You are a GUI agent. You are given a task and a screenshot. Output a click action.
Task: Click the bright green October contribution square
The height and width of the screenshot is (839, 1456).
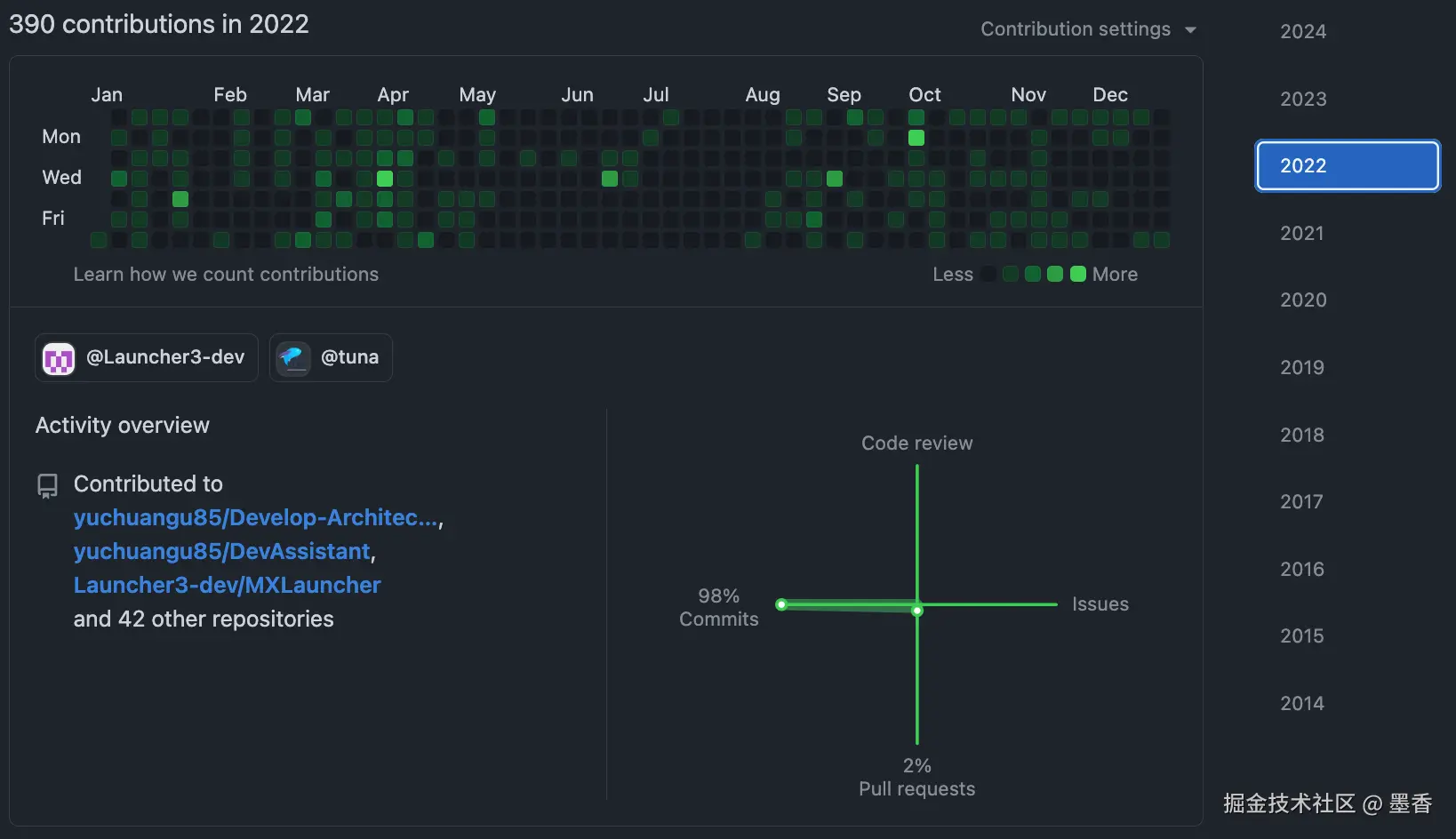pyautogui.click(x=916, y=138)
